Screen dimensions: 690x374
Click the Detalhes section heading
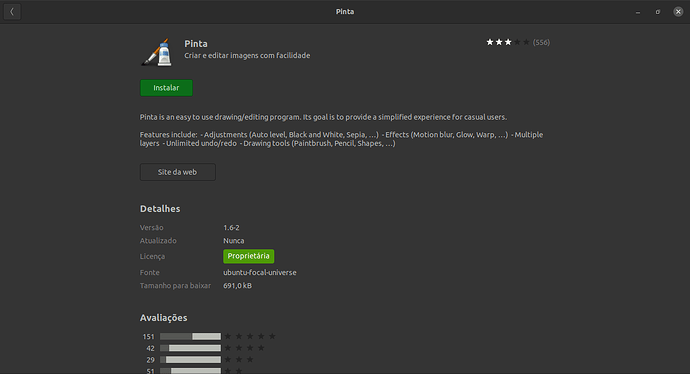160,209
